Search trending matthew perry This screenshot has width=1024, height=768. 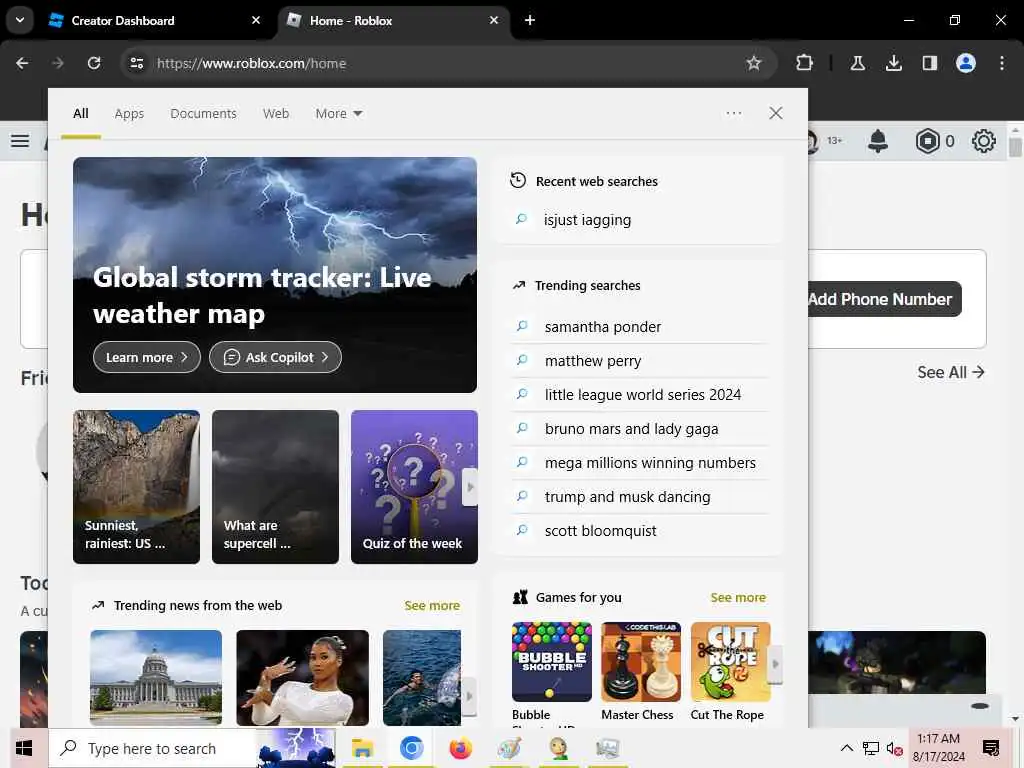click(x=640, y=360)
